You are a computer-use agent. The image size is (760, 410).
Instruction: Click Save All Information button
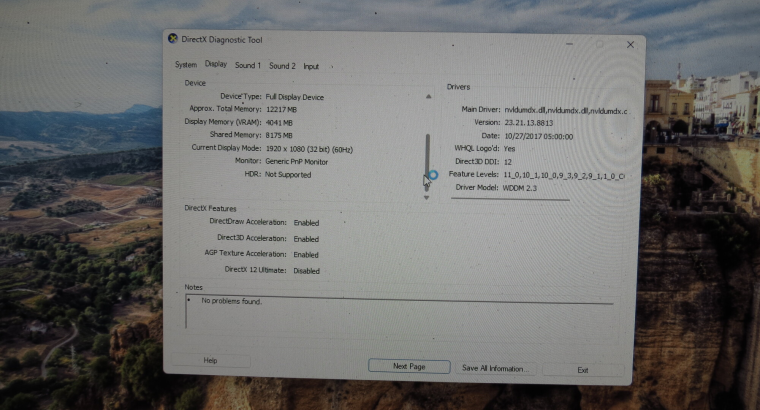click(x=495, y=368)
